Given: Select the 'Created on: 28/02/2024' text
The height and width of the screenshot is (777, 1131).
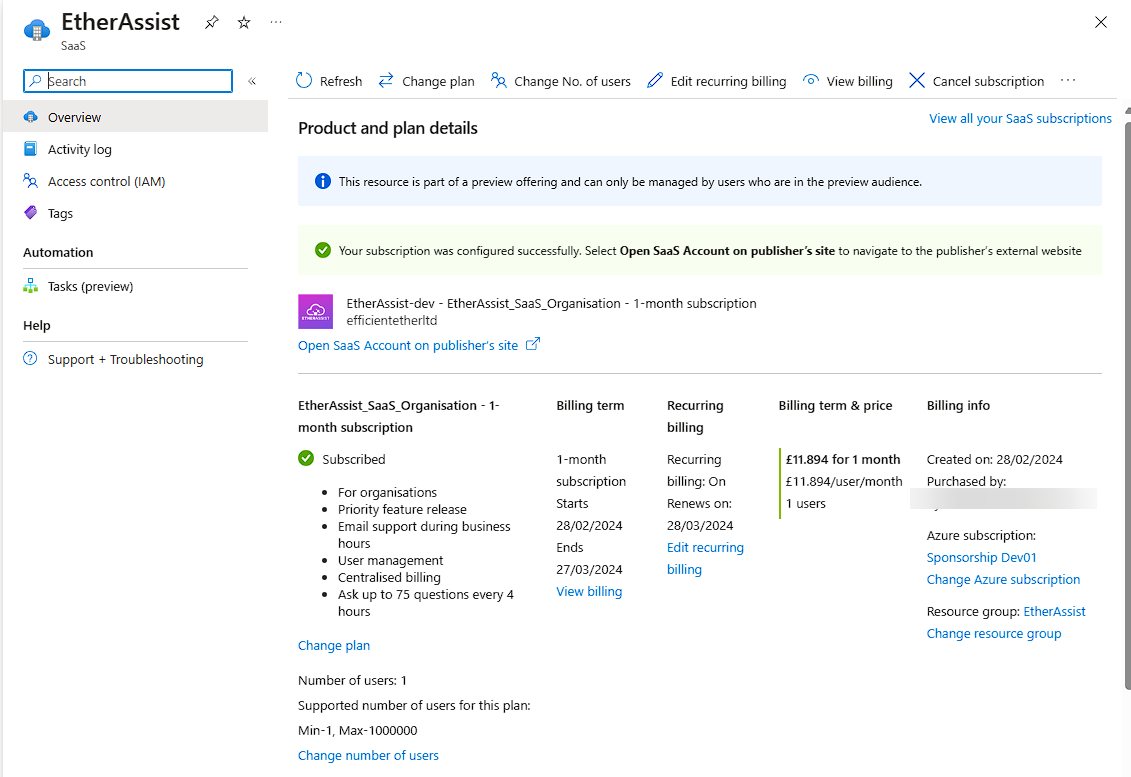Looking at the screenshot, I should pos(995,460).
